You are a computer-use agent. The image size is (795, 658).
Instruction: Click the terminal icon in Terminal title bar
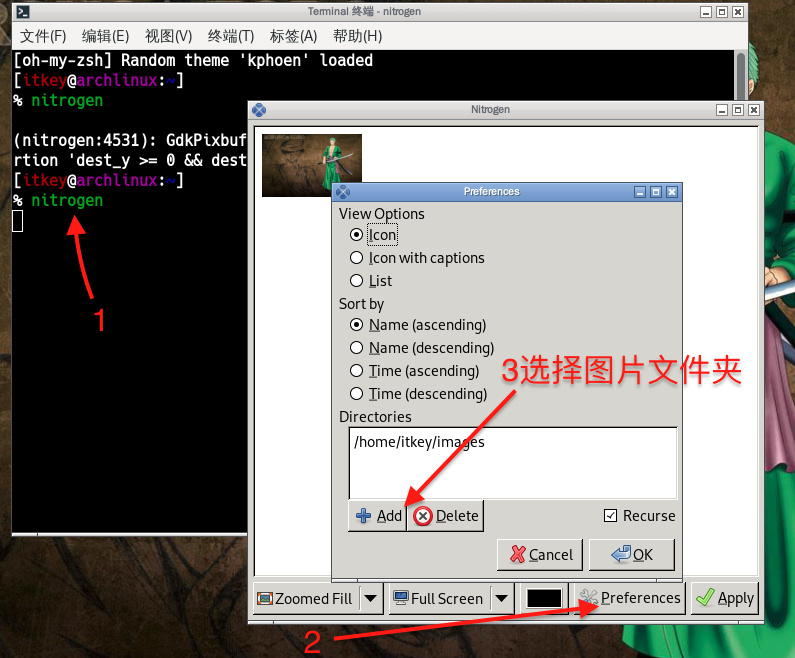point(23,12)
